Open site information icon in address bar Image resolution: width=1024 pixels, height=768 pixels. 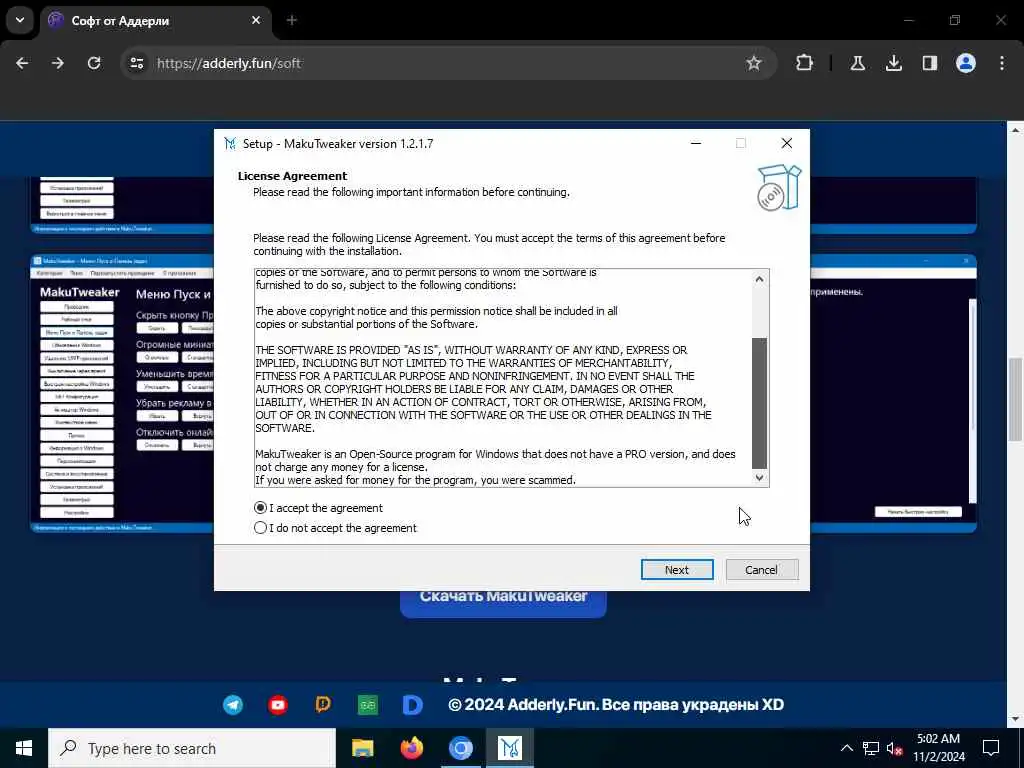[x=136, y=63]
